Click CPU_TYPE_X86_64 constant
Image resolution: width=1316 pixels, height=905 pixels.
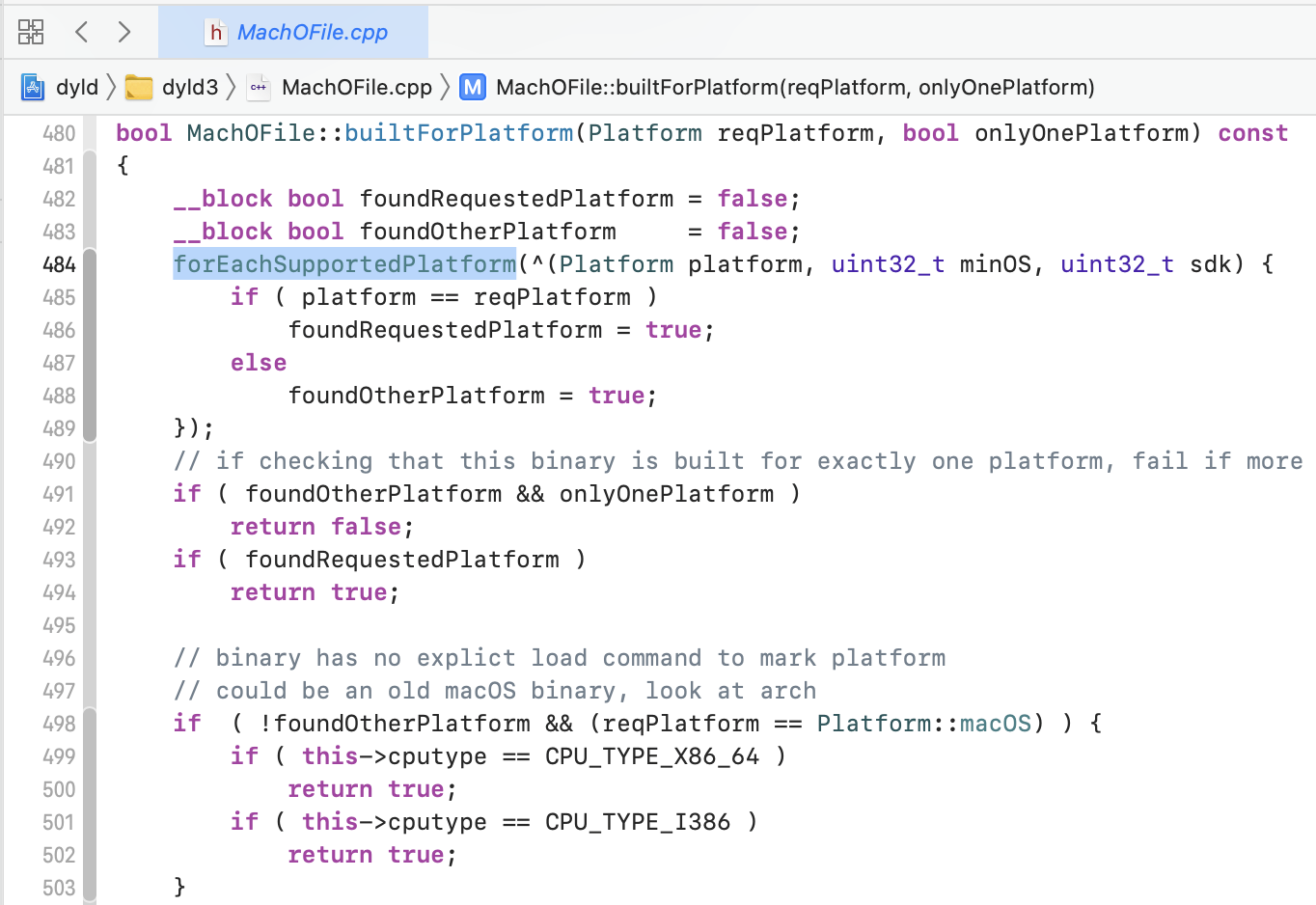652,756
